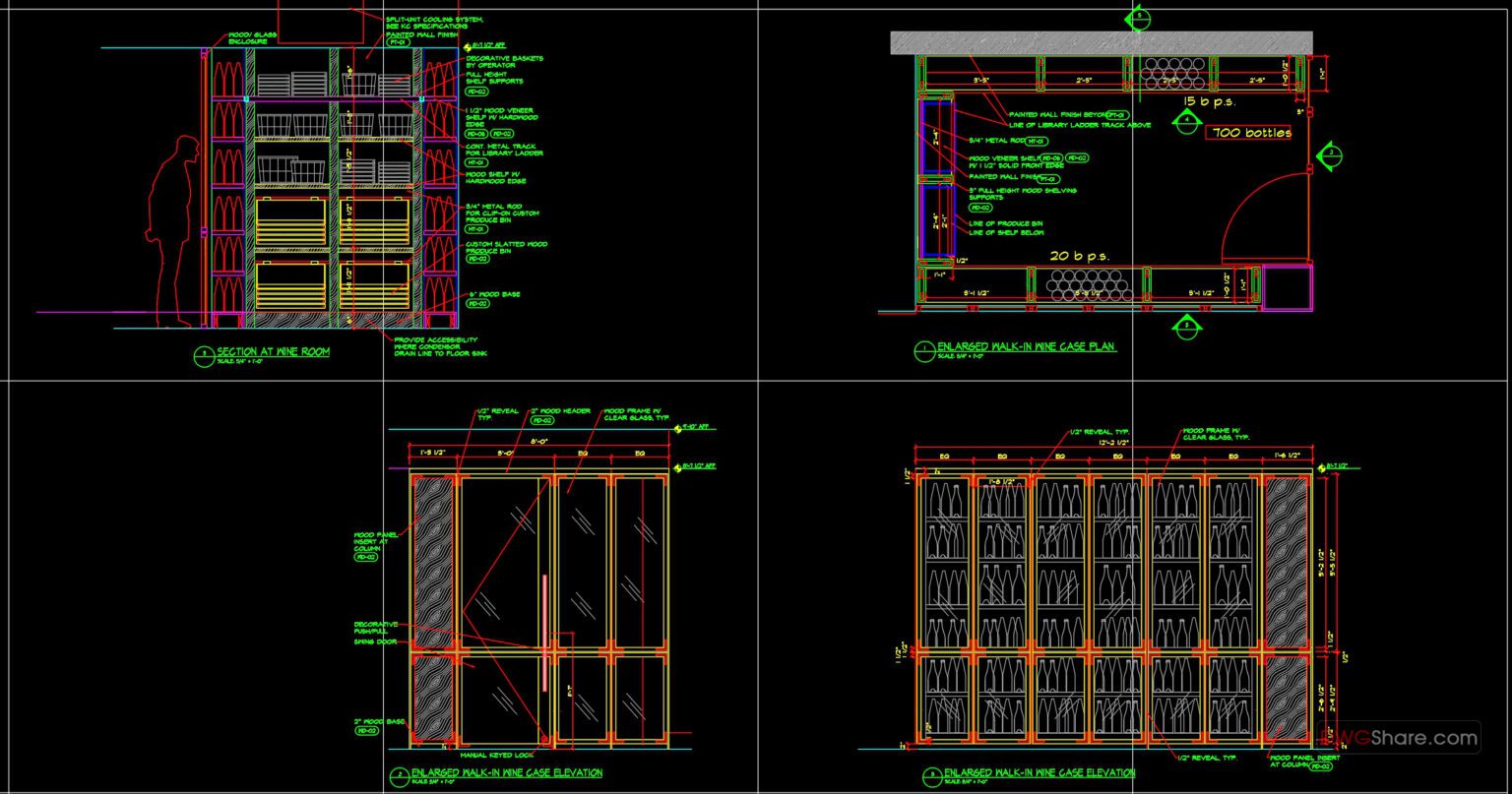Image resolution: width=1512 pixels, height=794 pixels.
Task: Click the PD-06 tag beside wood veneer shelf
Action: [x=474, y=131]
